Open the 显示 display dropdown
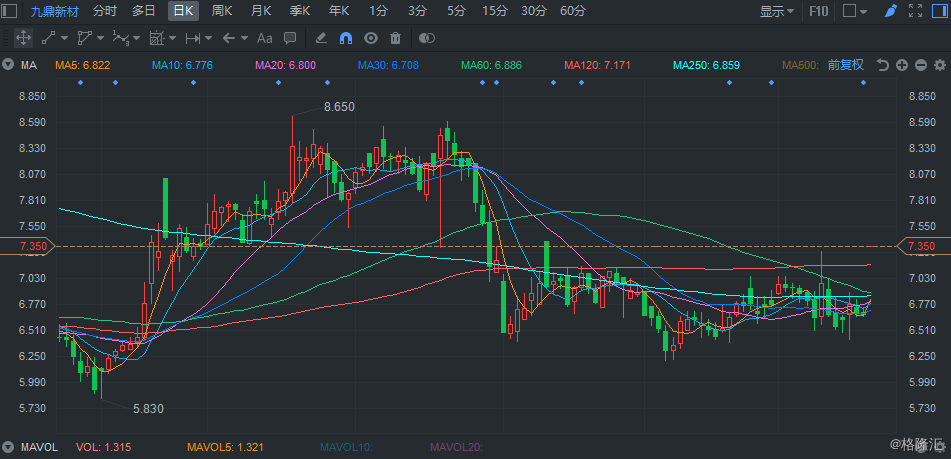Viewport: 951px width, 459px height. (777, 12)
